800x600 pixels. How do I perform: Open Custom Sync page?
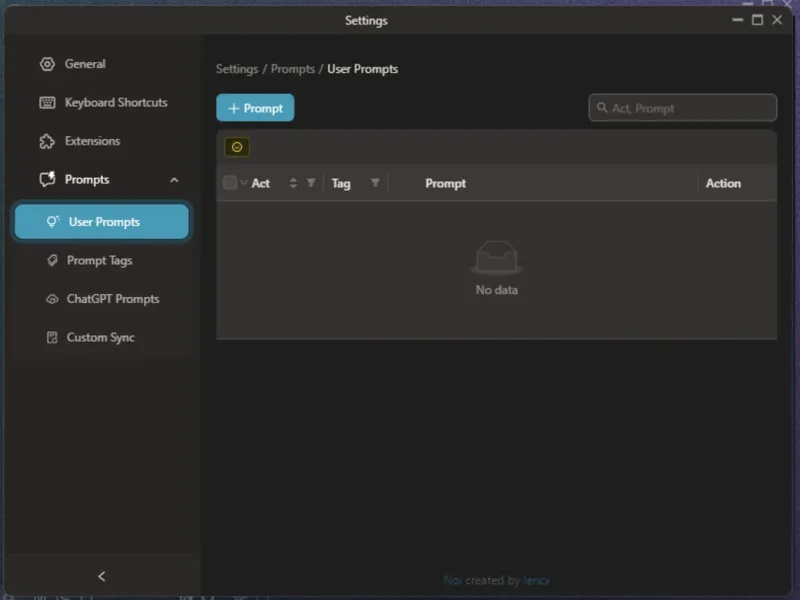point(101,337)
